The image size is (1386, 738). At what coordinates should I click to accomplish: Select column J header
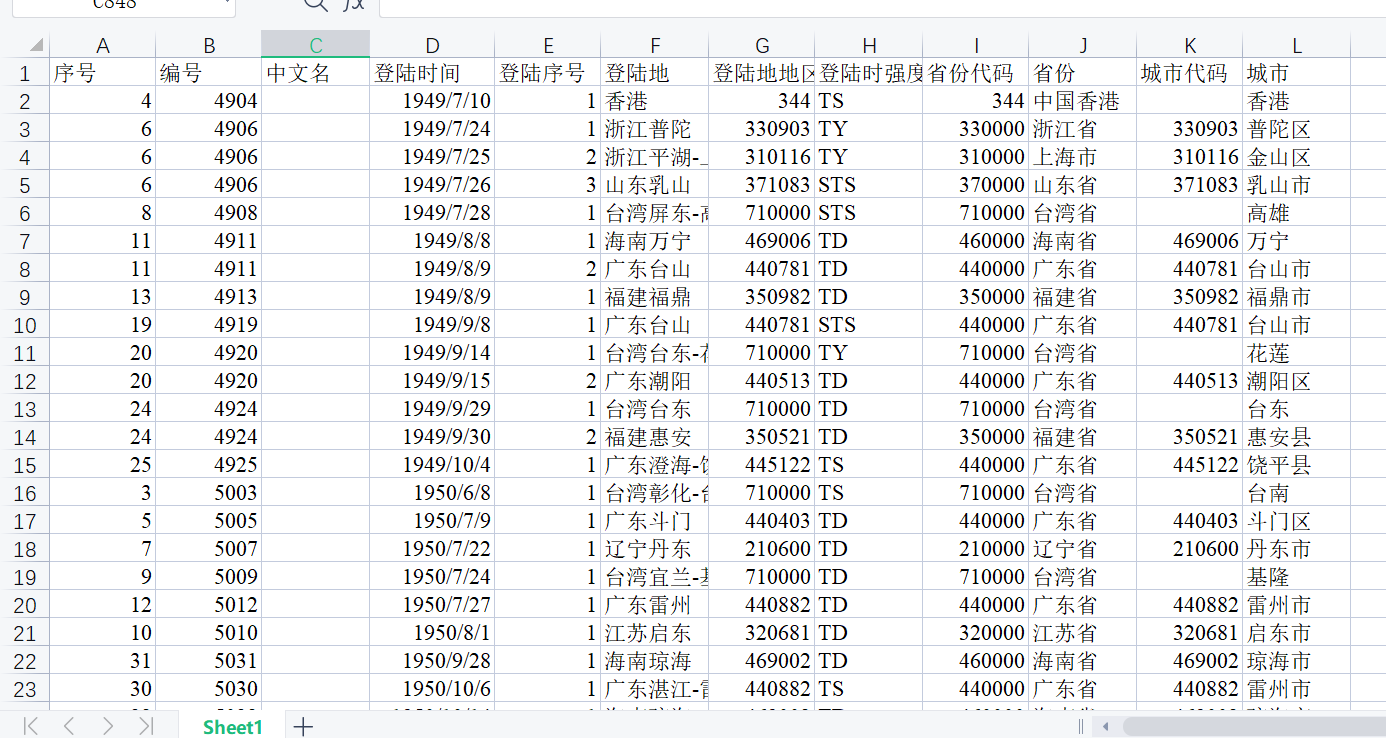1083,45
